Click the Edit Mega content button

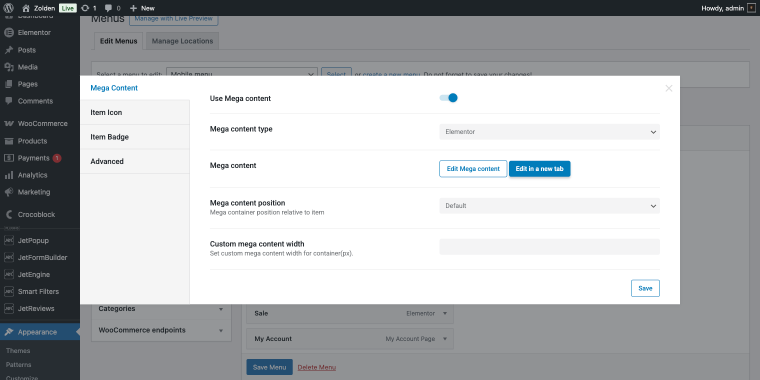pos(473,169)
